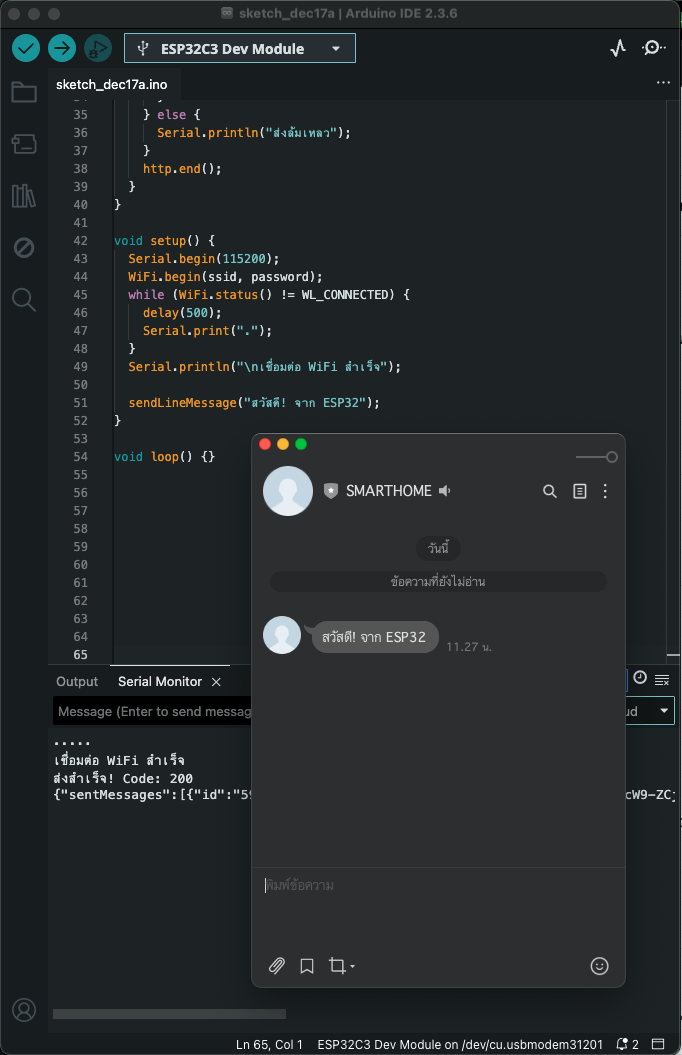The image size is (682, 1055).
Task: Expand the ESP32C3 Dev Module board selector
Action: point(336,49)
